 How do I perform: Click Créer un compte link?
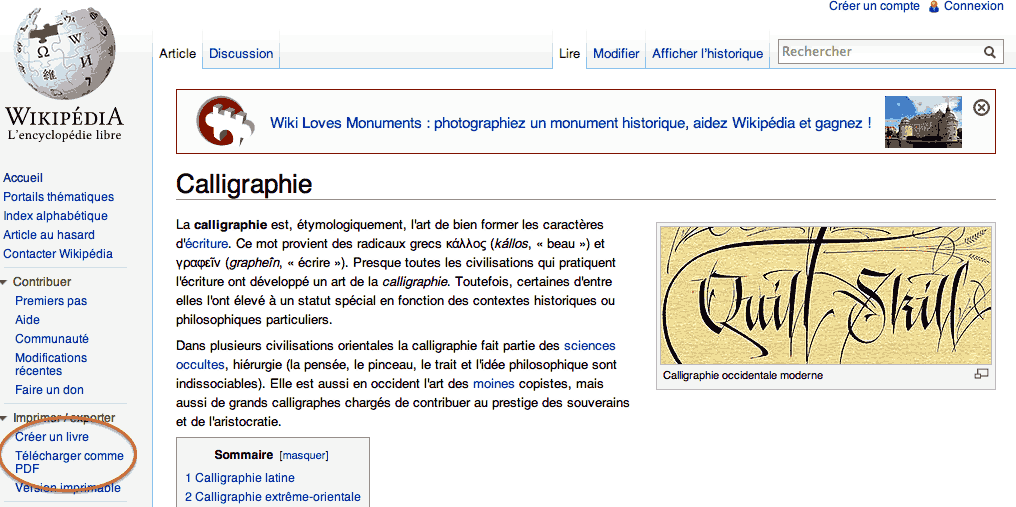tap(874, 6)
